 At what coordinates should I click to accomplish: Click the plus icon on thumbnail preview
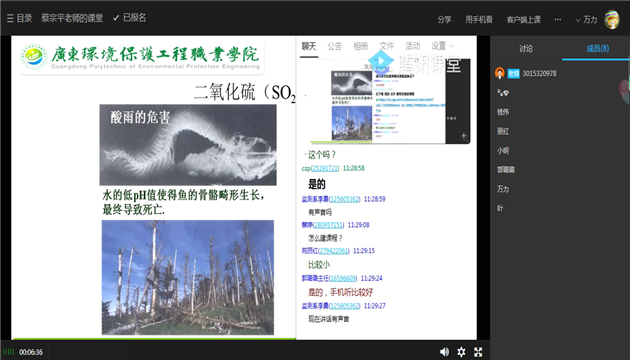[x=464, y=136]
